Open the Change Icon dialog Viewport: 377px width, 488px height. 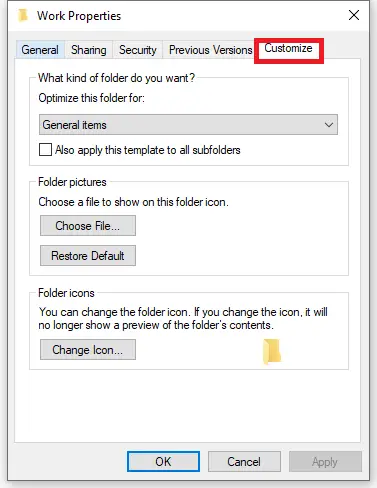tap(88, 350)
